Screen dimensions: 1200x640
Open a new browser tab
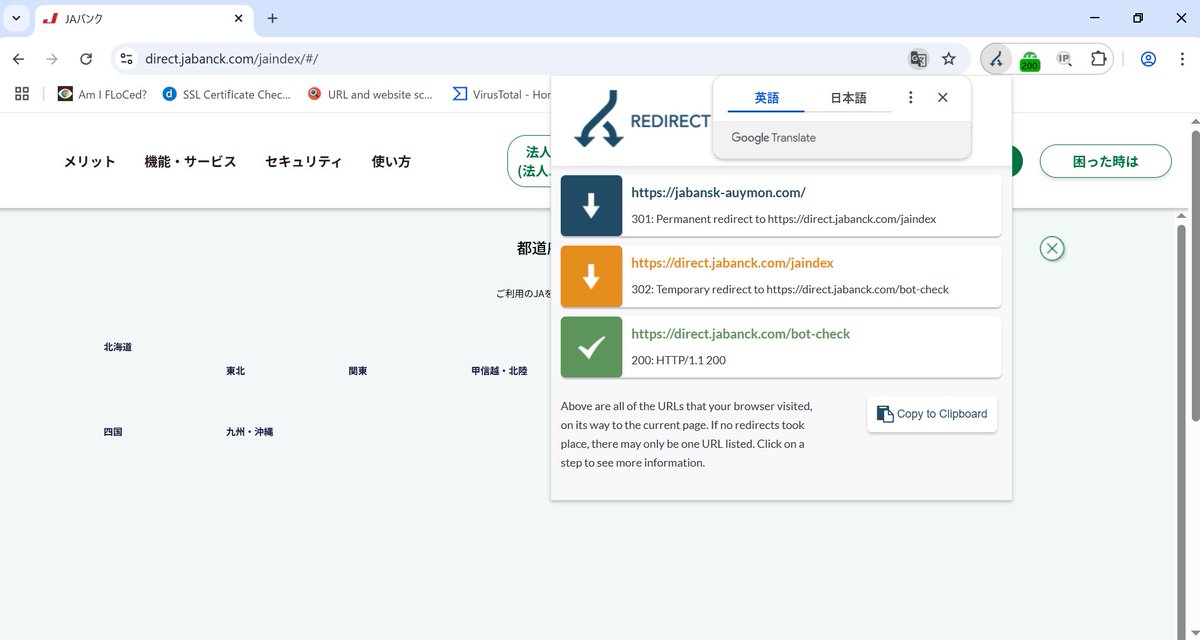[x=272, y=18]
